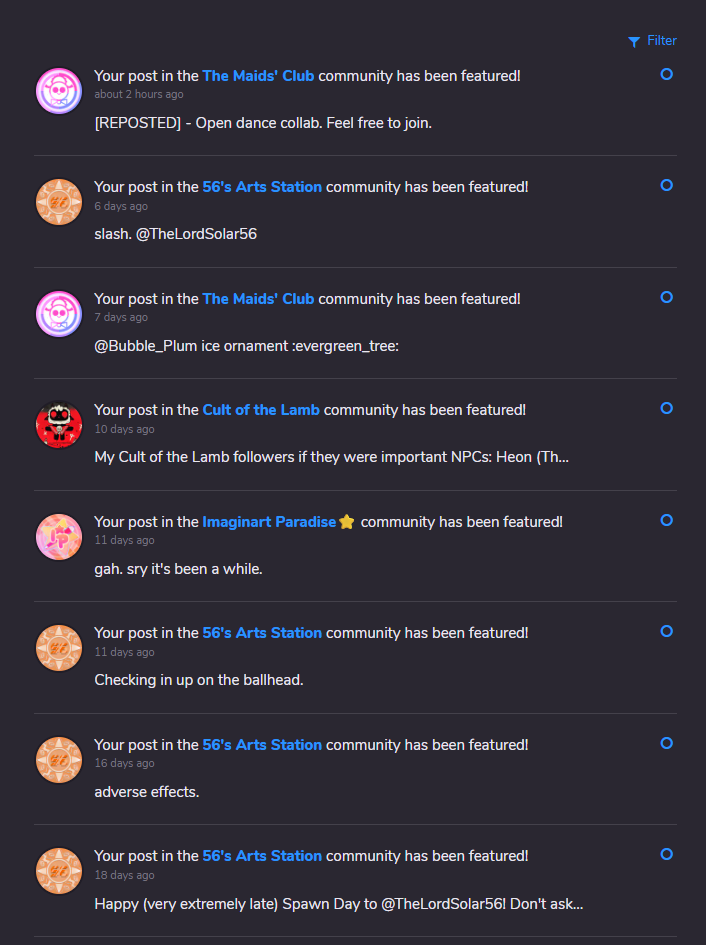Open the Cult of the Lamb community link

(261, 410)
